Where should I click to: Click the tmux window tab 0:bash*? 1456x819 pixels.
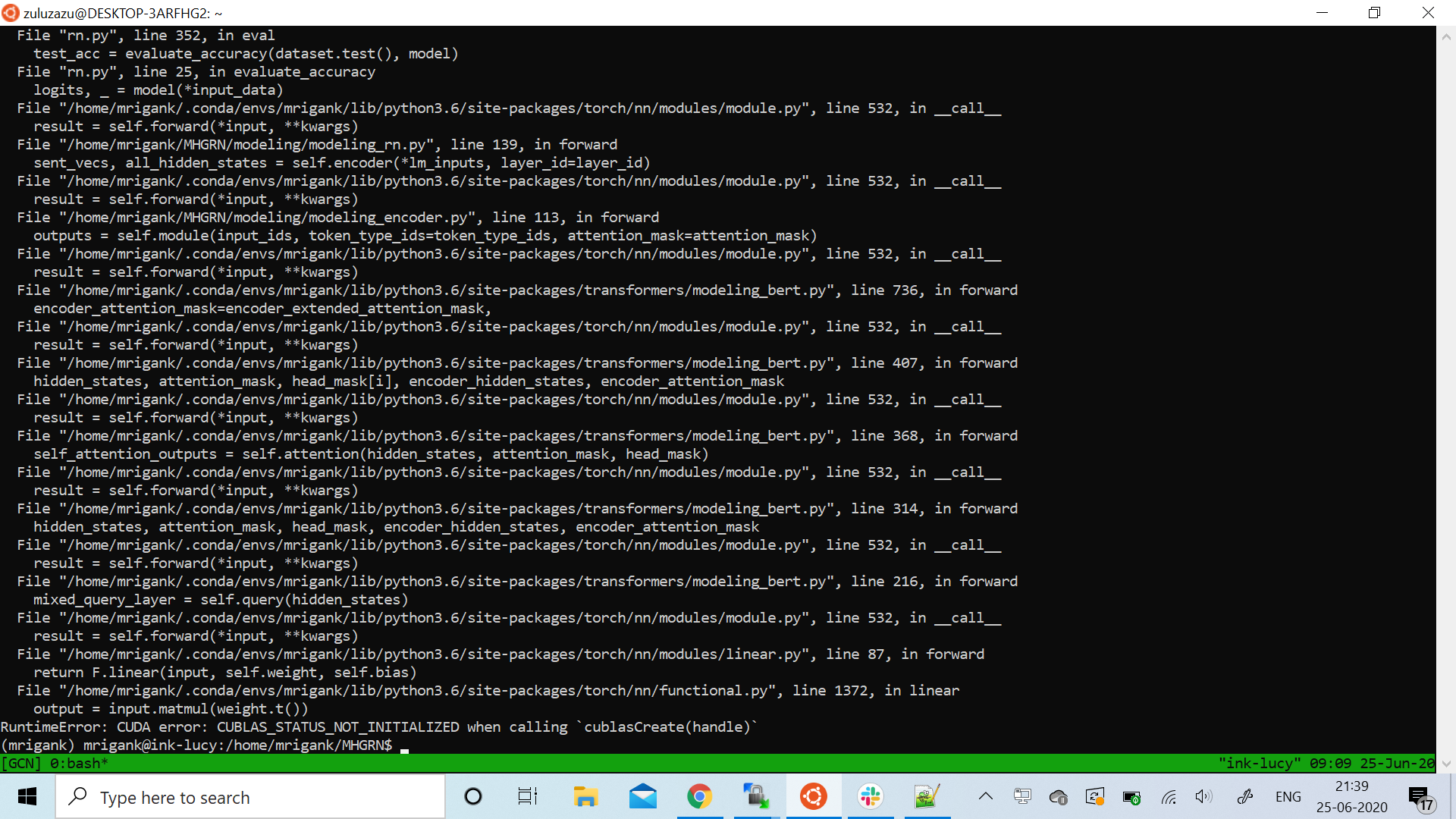79,764
